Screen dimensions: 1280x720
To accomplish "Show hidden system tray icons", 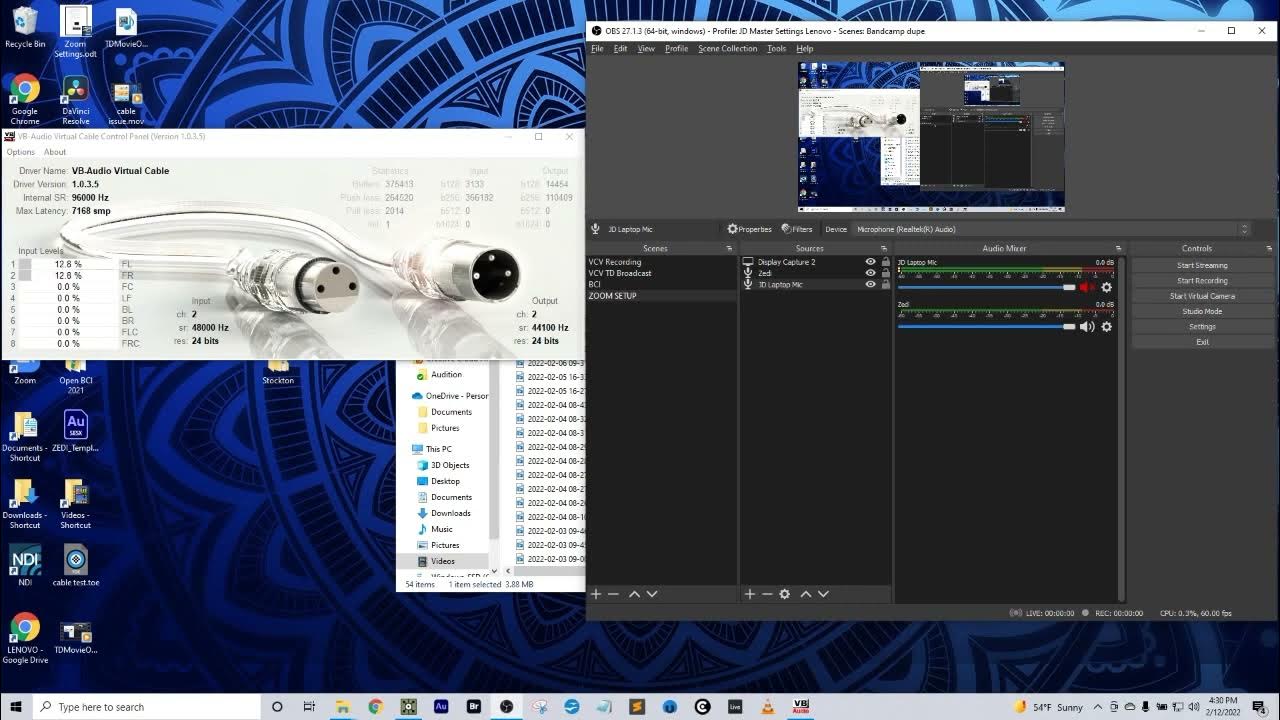I will point(1097,707).
